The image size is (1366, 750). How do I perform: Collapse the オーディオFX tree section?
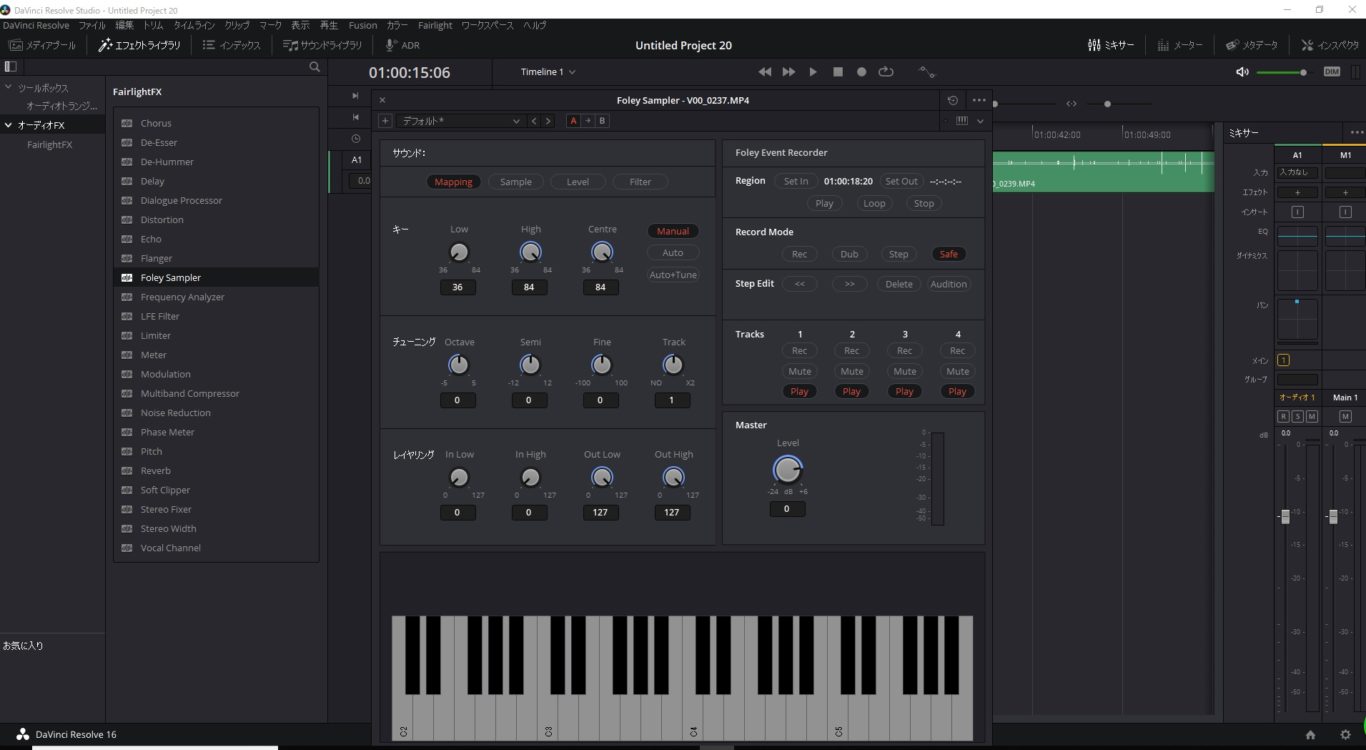pyautogui.click(x=8, y=125)
